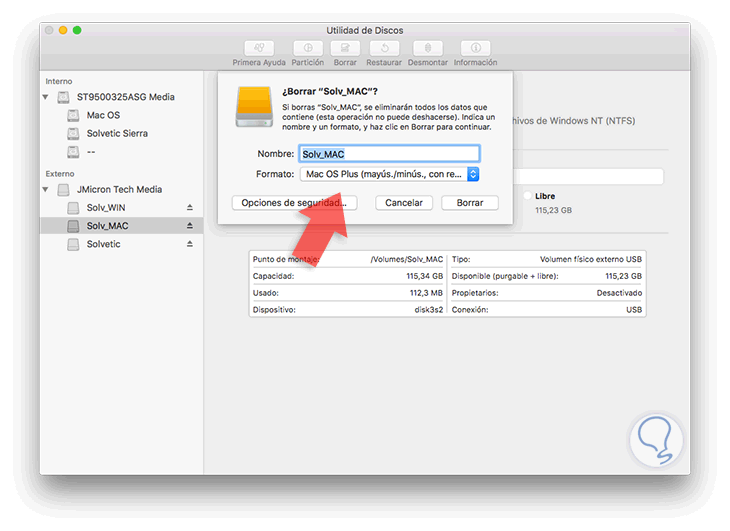Image resolution: width=730 pixels, height=531 pixels.
Task: Eject the Solv_WIN volume
Action: (x=189, y=207)
